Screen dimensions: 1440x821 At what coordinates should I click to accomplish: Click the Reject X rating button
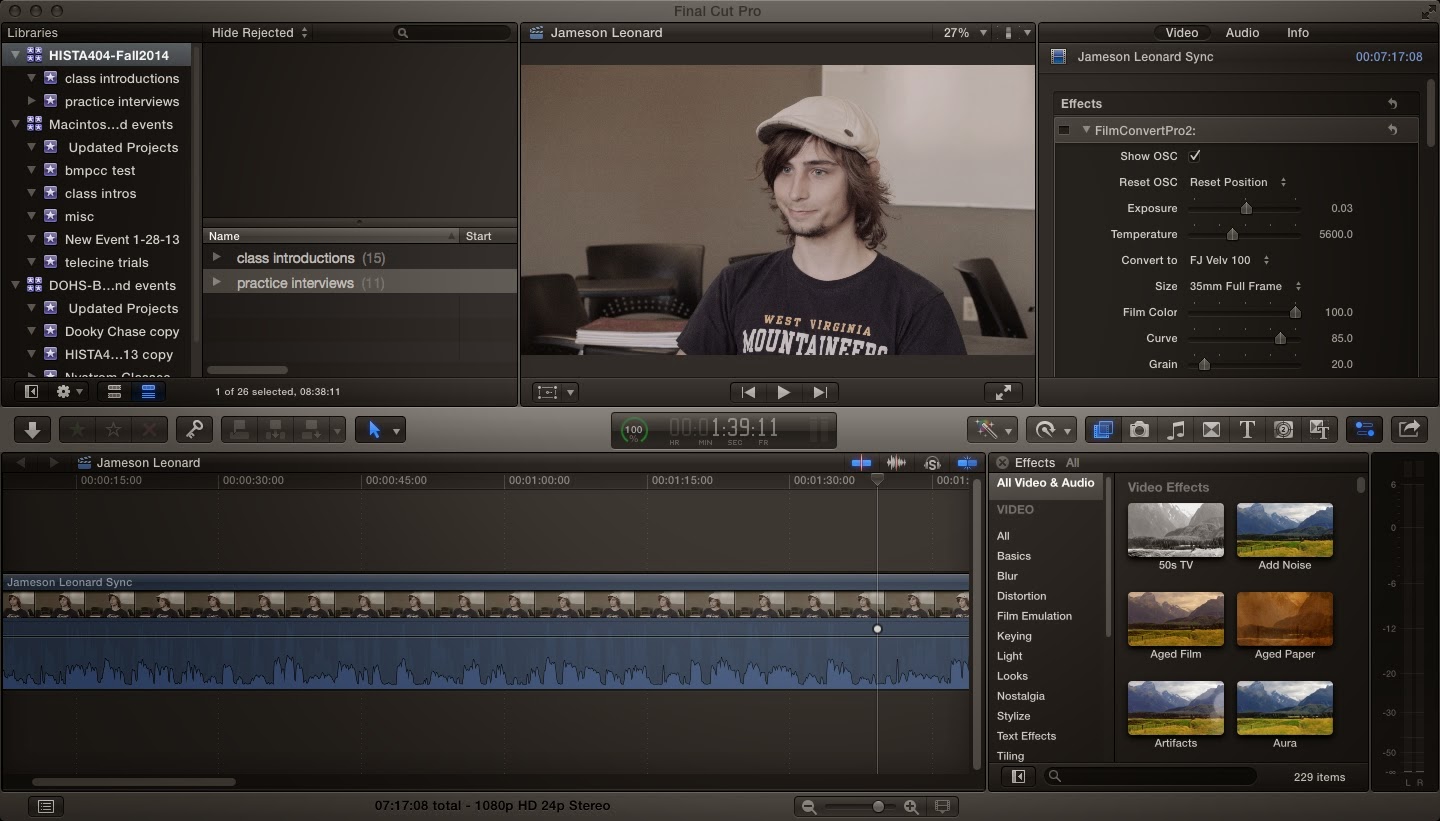tap(150, 430)
